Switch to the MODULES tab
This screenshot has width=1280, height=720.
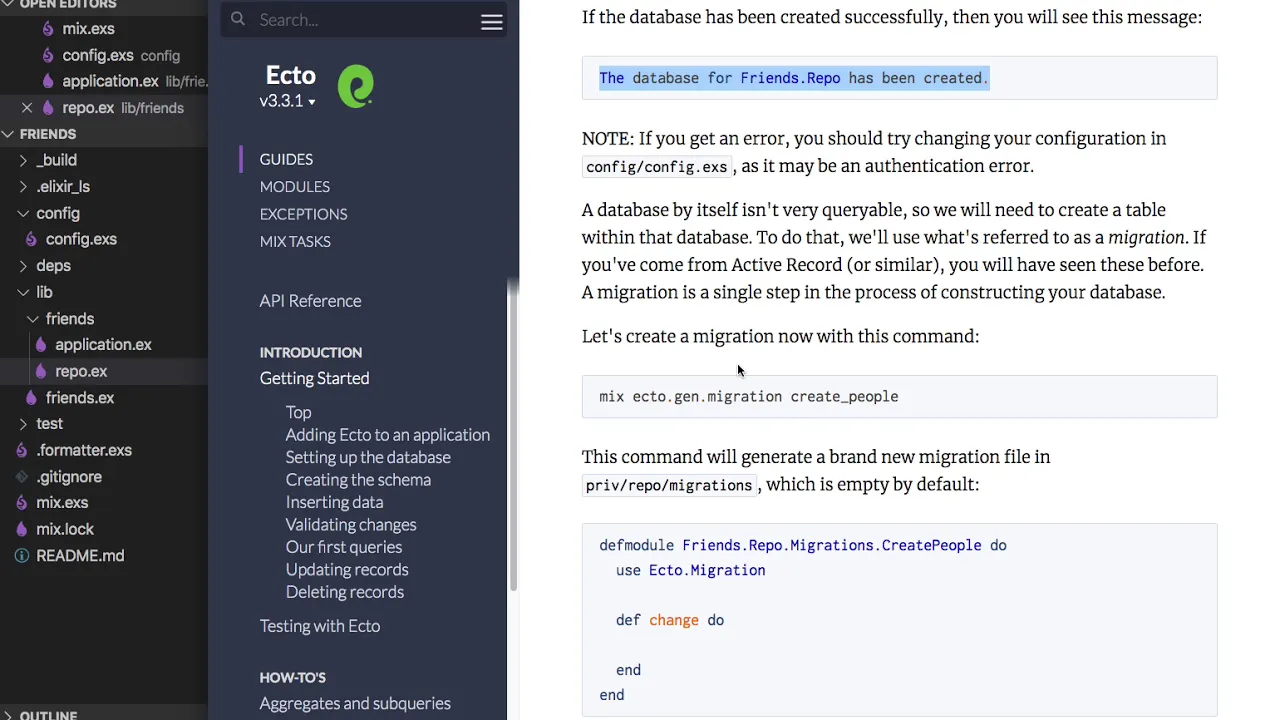[294, 187]
